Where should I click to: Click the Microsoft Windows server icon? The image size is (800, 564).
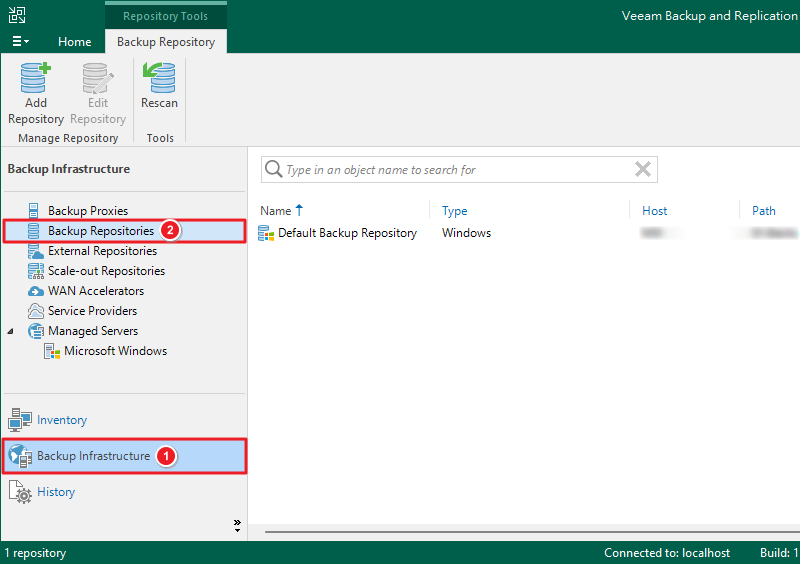pyautogui.click(x=52, y=351)
